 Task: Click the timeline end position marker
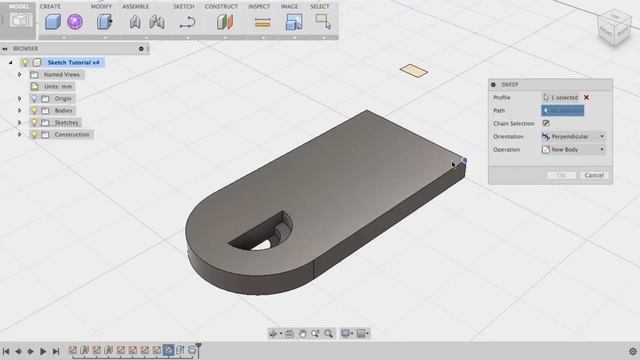pyautogui.click(x=198, y=349)
